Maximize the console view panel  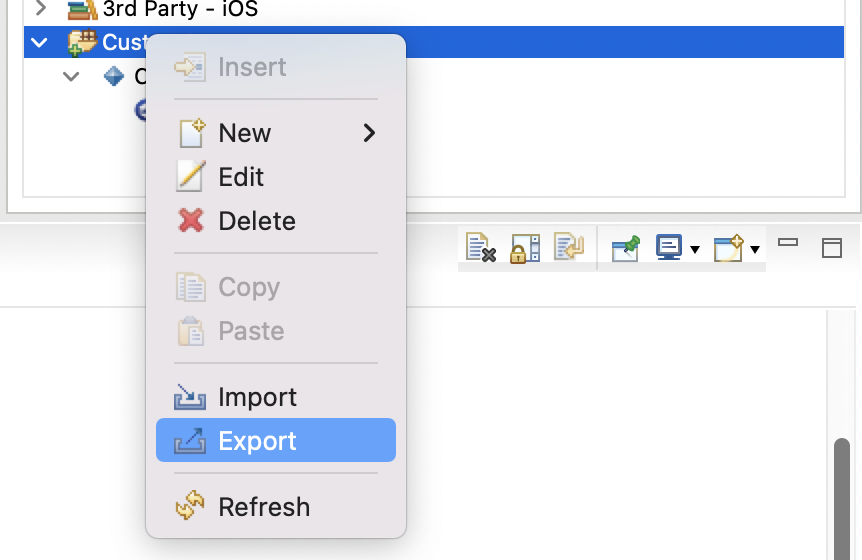[832, 248]
